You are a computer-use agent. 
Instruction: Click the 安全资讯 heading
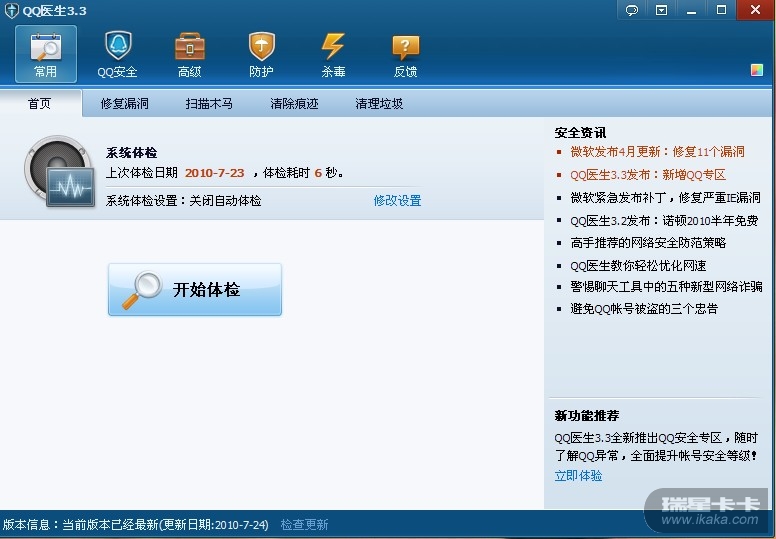[580, 133]
